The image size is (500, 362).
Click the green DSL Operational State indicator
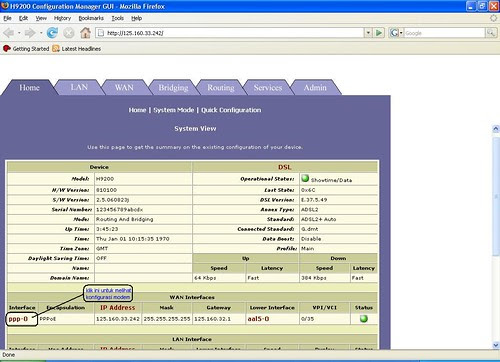click(x=305, y=178)
